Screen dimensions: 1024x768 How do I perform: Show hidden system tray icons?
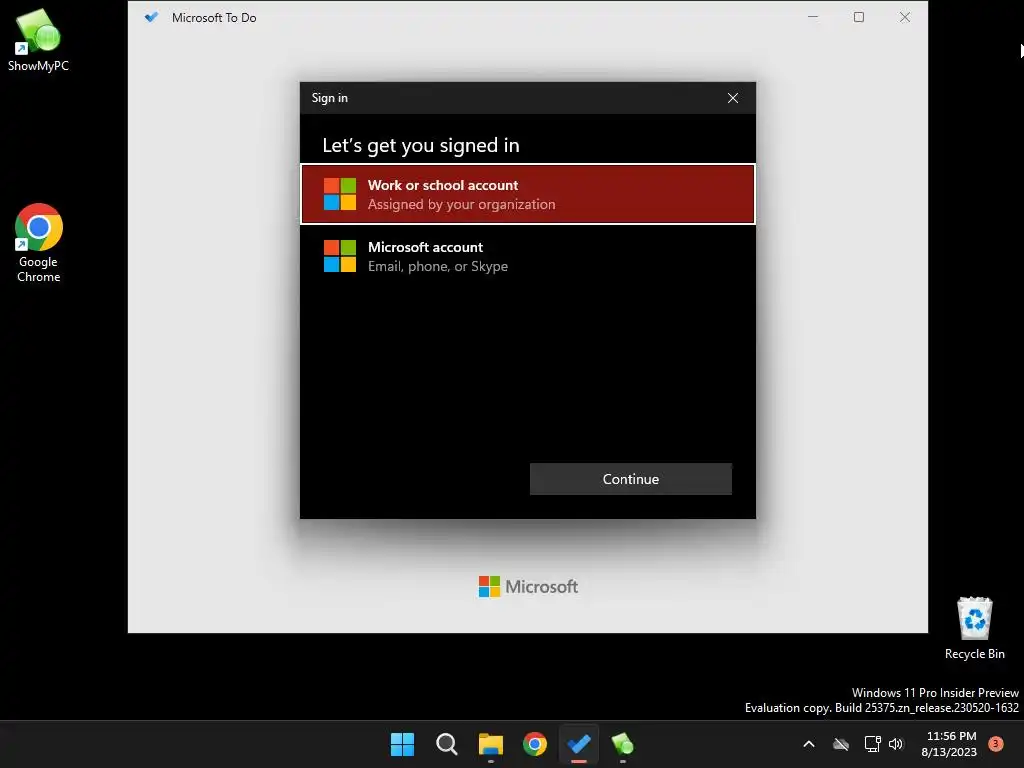pos(808,744)
